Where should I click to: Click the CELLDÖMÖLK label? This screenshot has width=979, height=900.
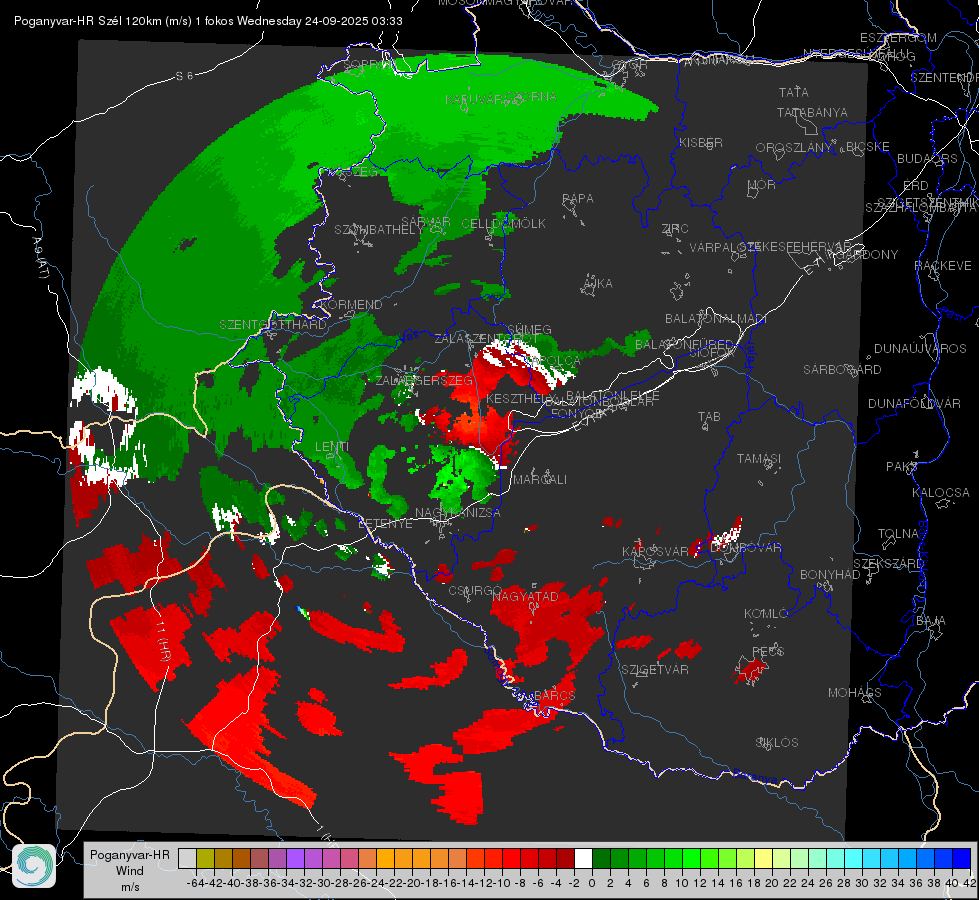tap(503, 223)
